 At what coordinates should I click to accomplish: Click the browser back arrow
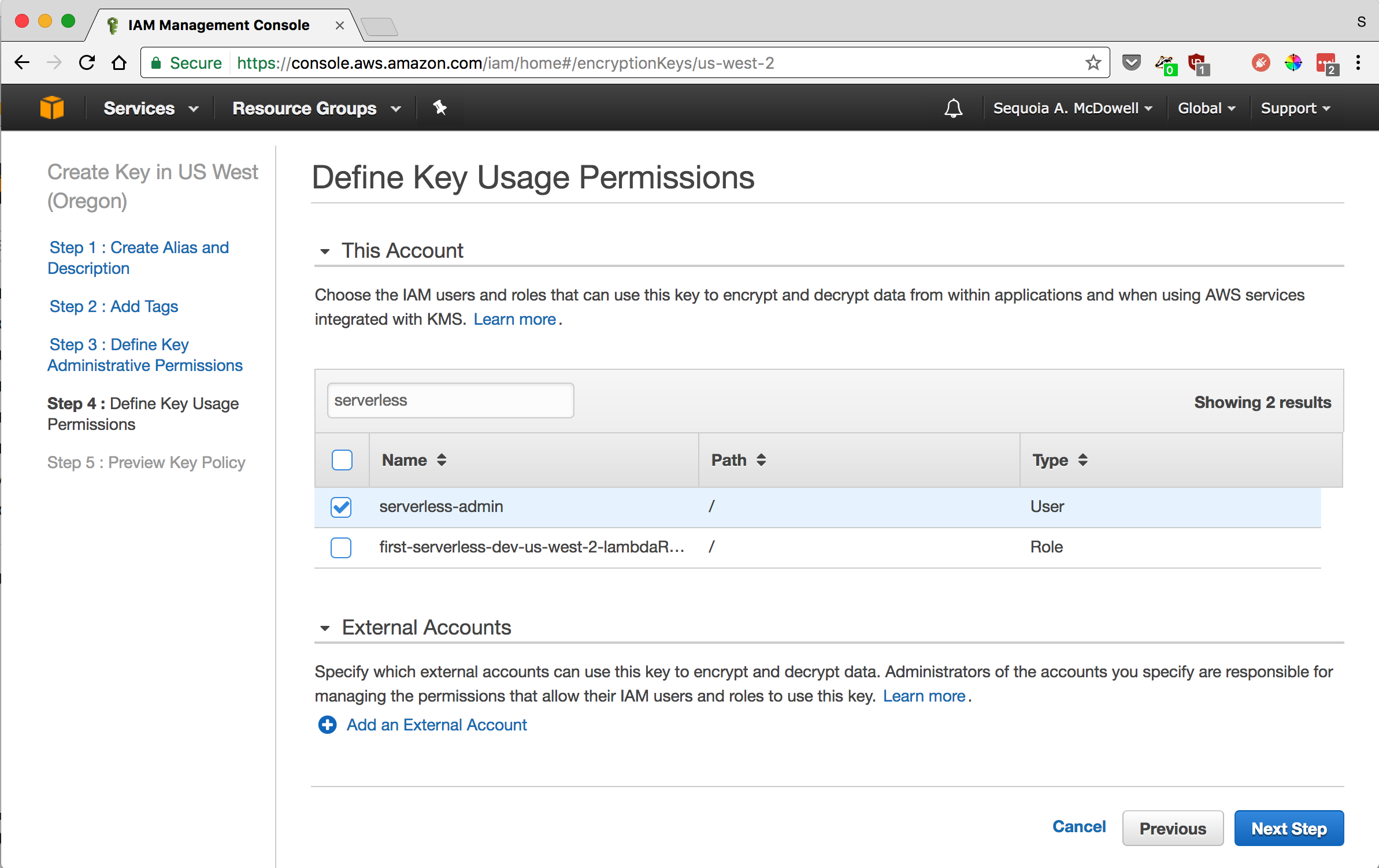click(22, 62)
